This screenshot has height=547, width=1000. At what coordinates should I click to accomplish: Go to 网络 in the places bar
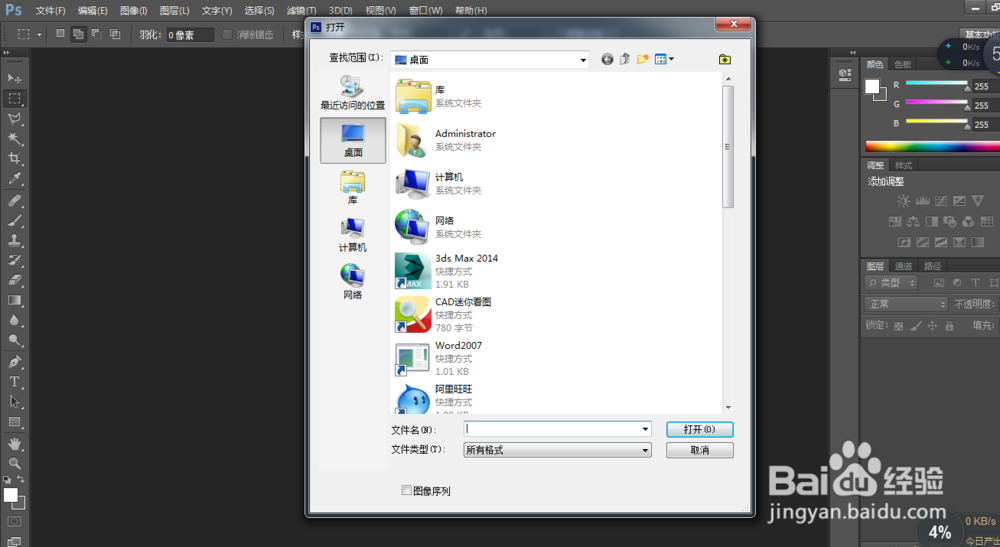click(353, 282)
